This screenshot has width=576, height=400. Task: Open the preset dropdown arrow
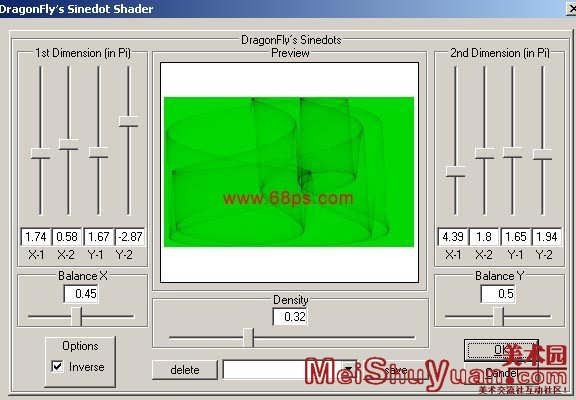[x=349, y=369]
